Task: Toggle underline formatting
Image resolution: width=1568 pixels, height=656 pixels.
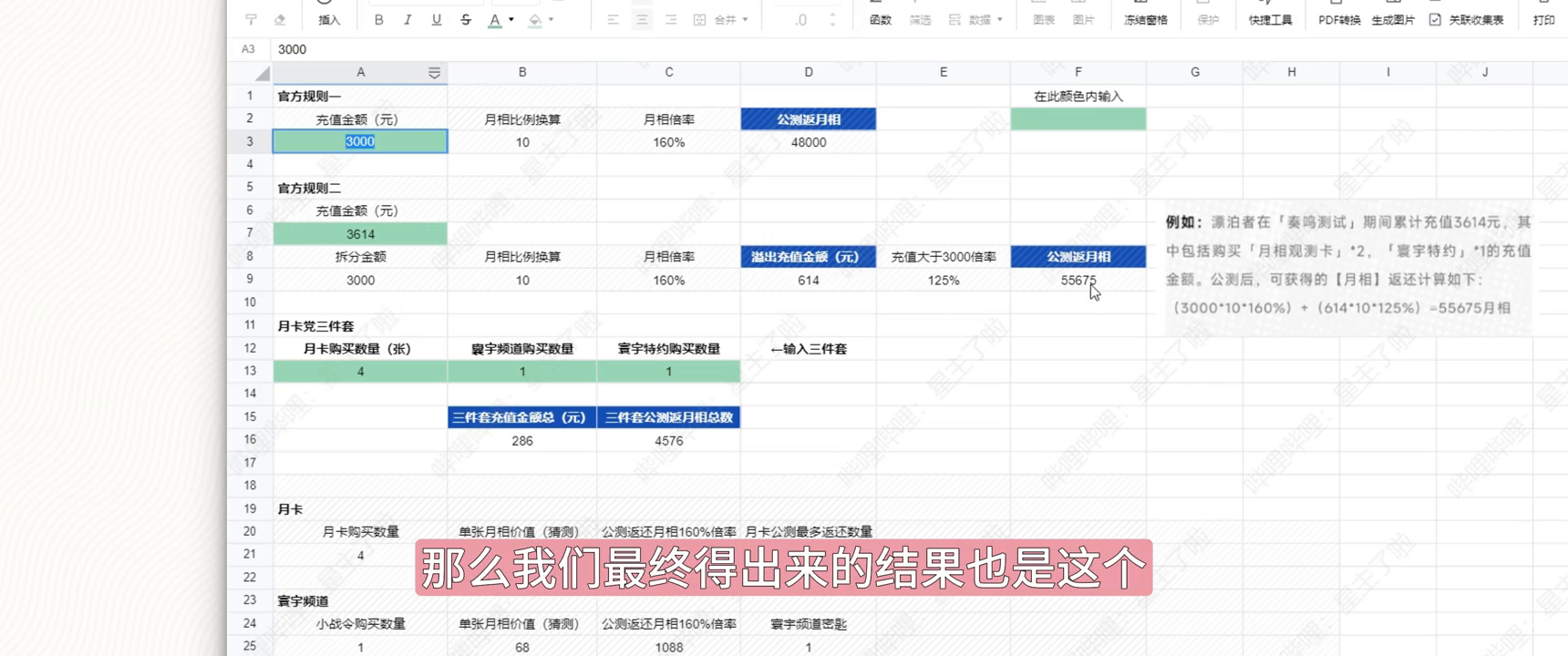Action: pos(437,19)
